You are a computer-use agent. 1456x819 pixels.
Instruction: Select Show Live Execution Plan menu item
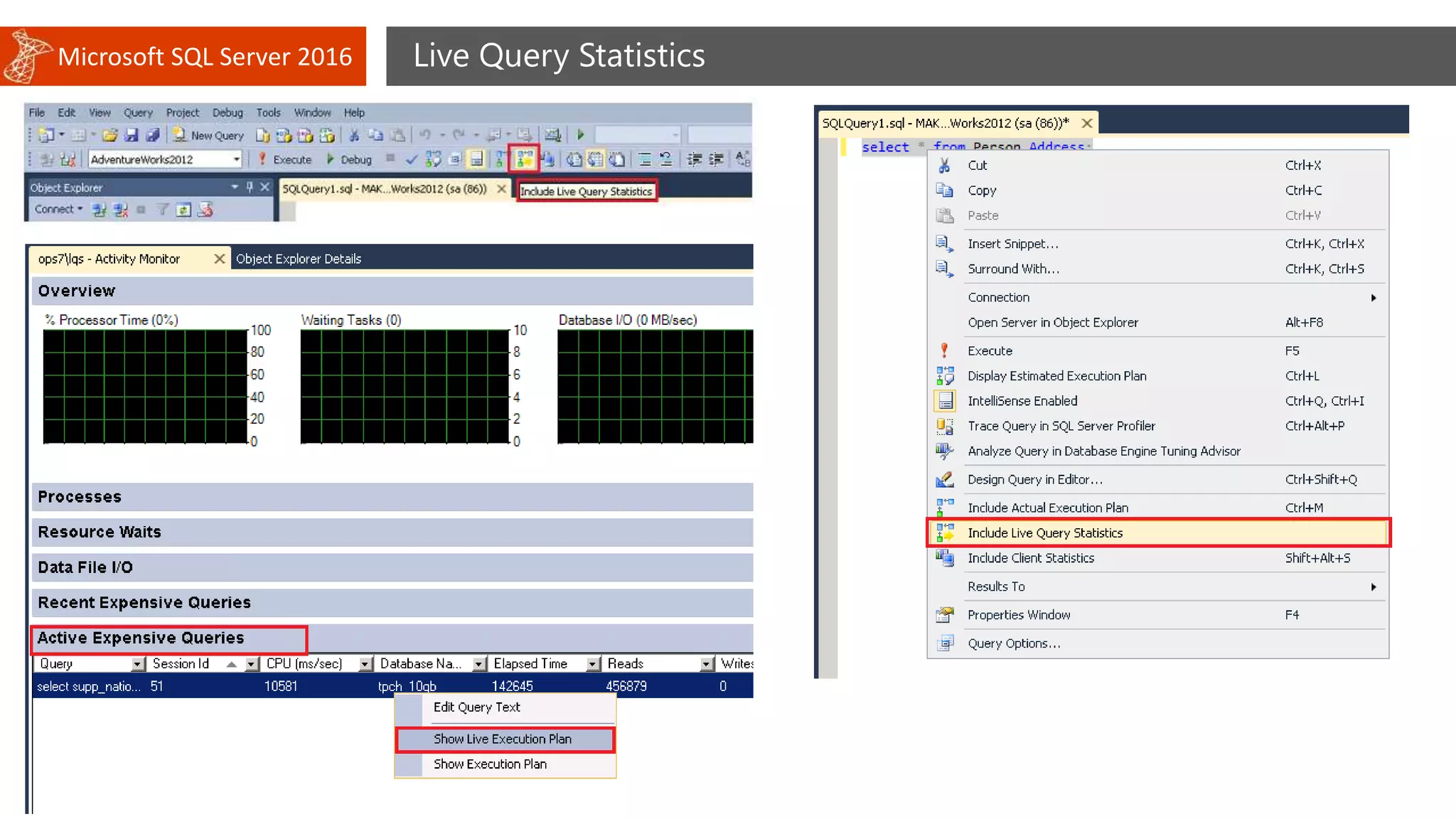tap(505, 739)
